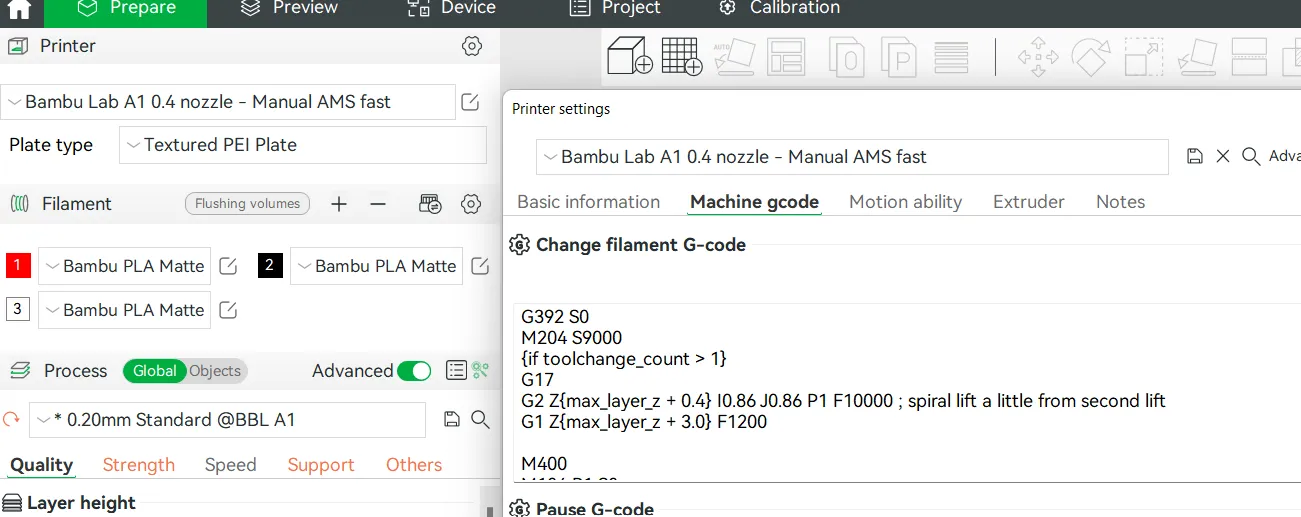Open variable layer height toolbar icon

point(951,56)
